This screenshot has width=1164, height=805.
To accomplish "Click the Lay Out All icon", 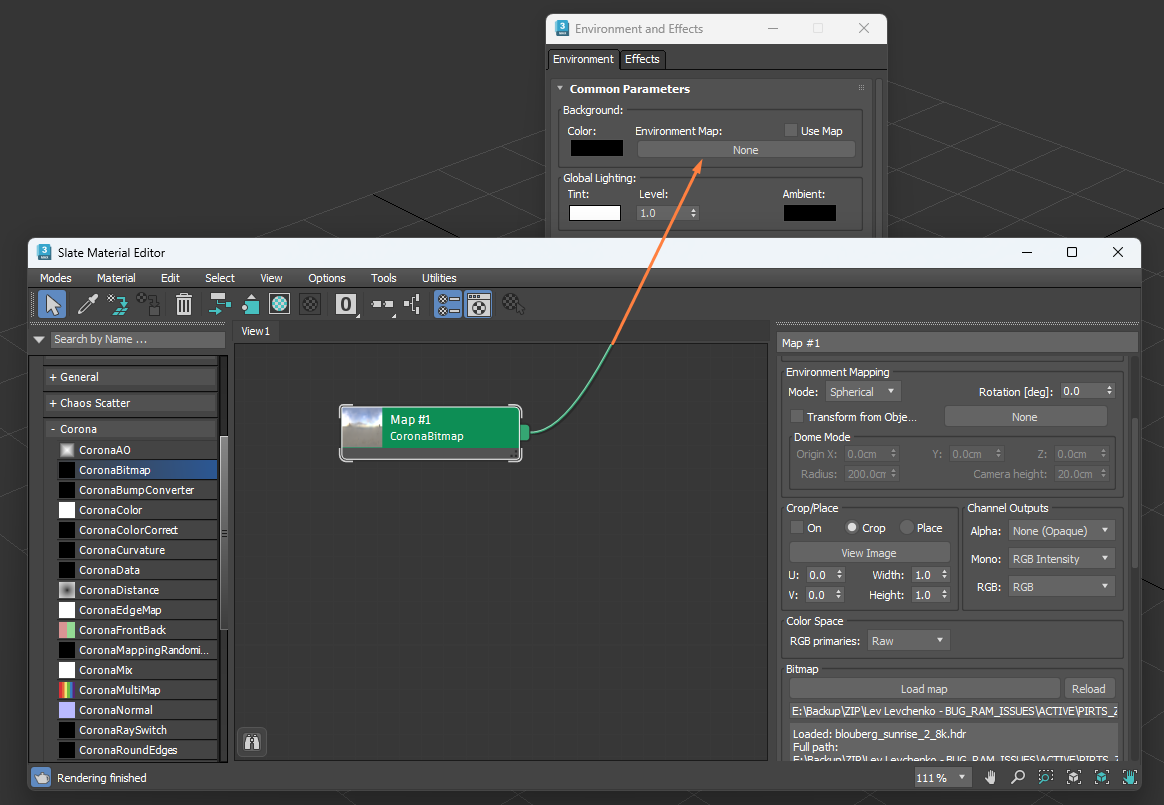I will [382, 304].
